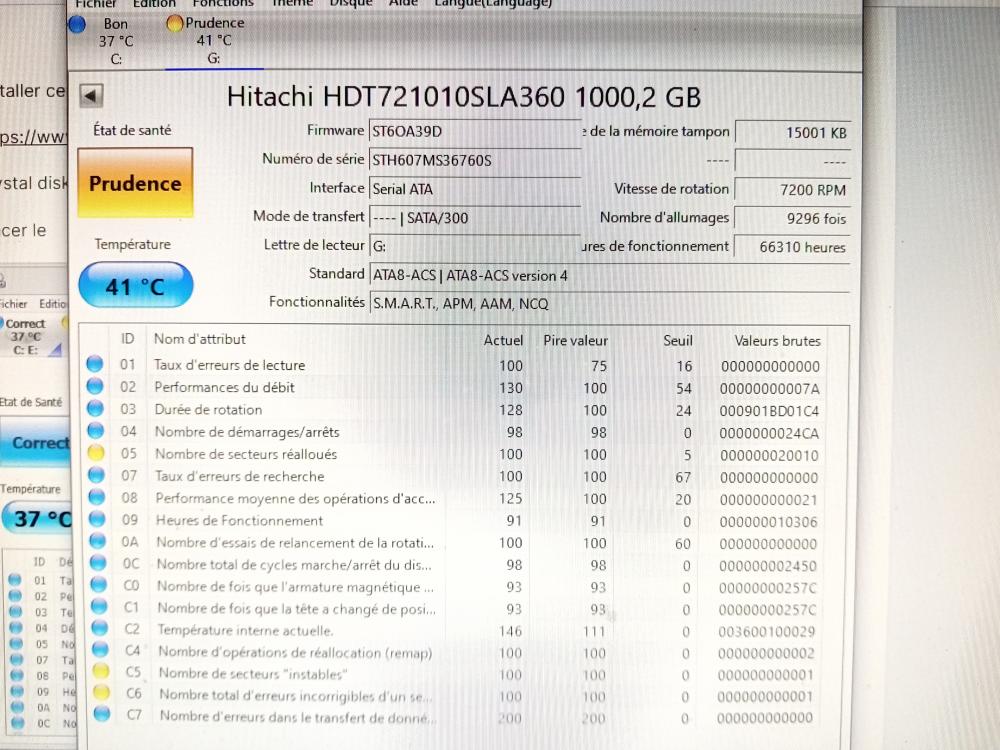Click the Standard field ATA8-ACS version 4
Viewport: 1000px width, 750px height.
[609, 276]
